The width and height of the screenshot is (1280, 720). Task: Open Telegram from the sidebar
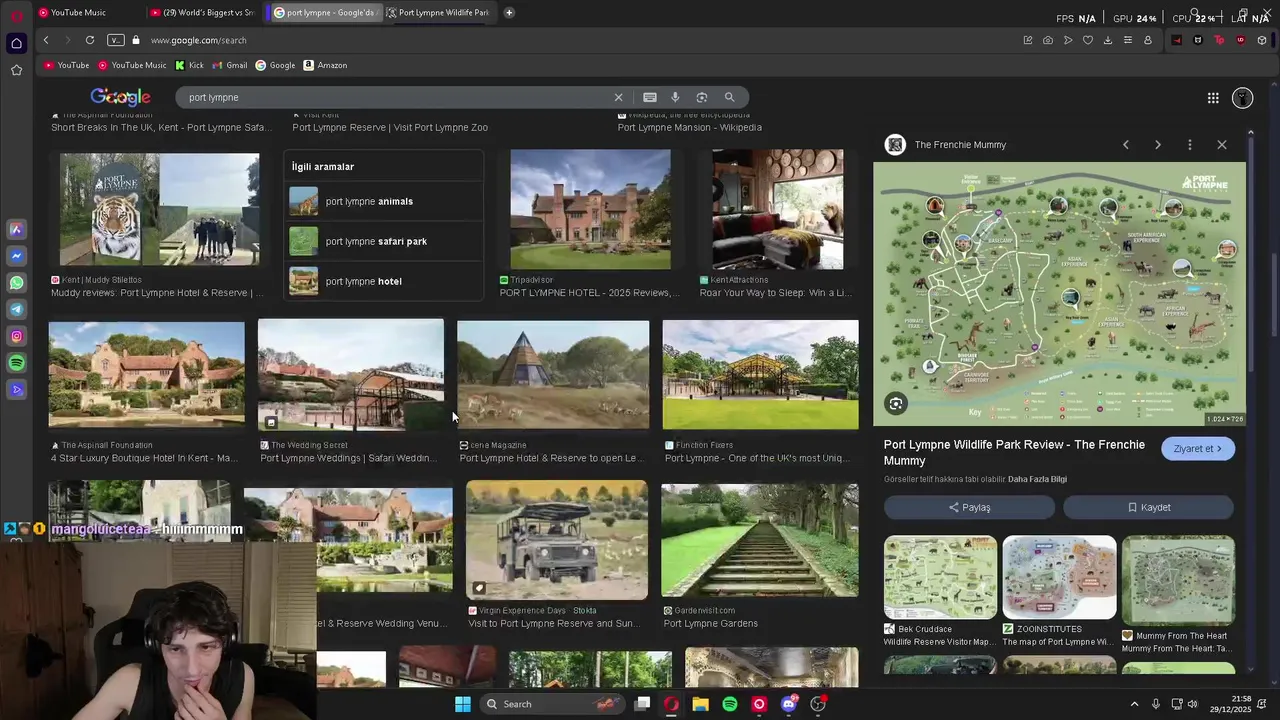(x=16, y=310)
